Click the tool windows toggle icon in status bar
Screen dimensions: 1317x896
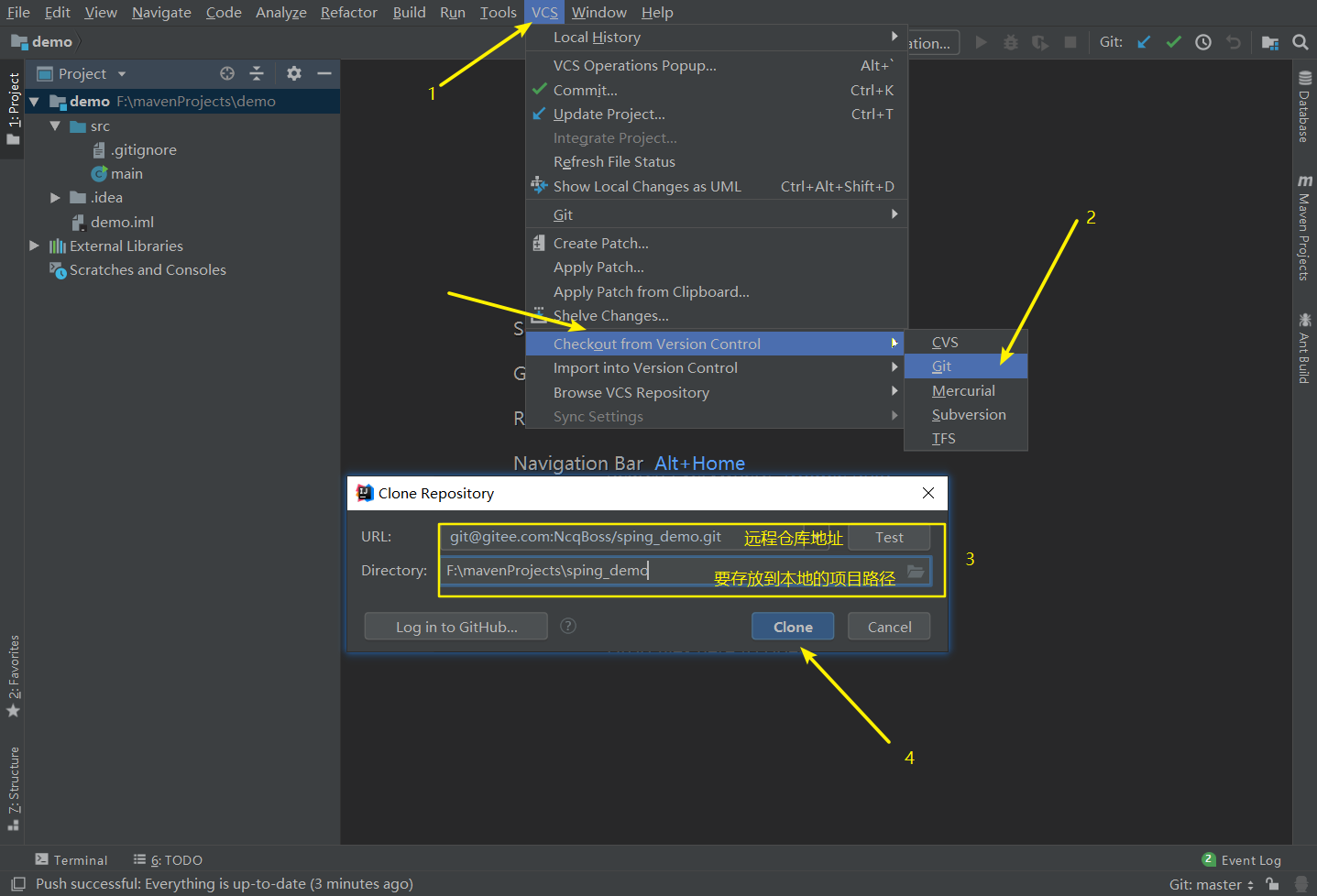[x=17, y=884]
